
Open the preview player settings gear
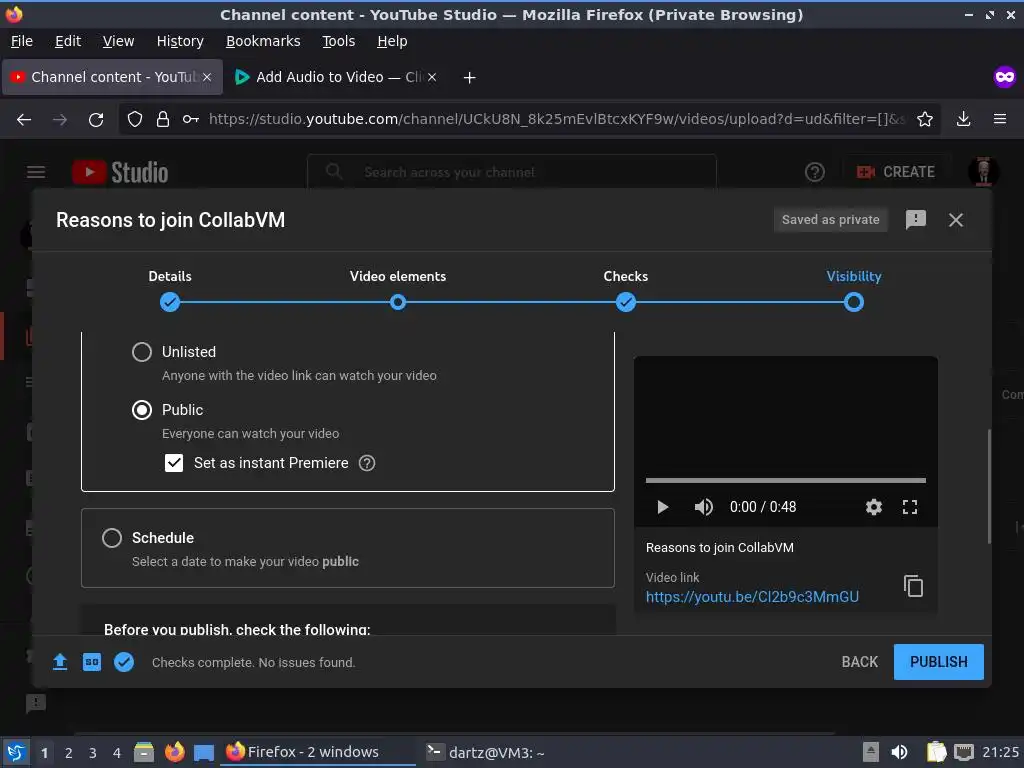coord(874,507)
